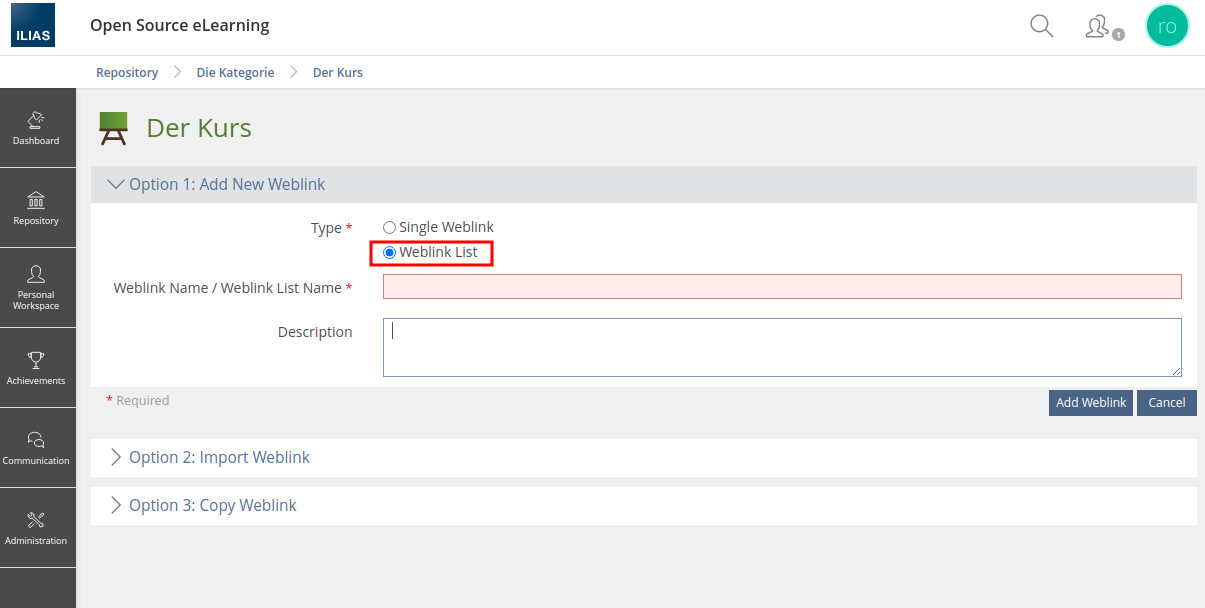The width and height of the screenshot is (1205, 608).
Task: Collapse Option 1: Add New Weblink
Action: pos(226,185)
